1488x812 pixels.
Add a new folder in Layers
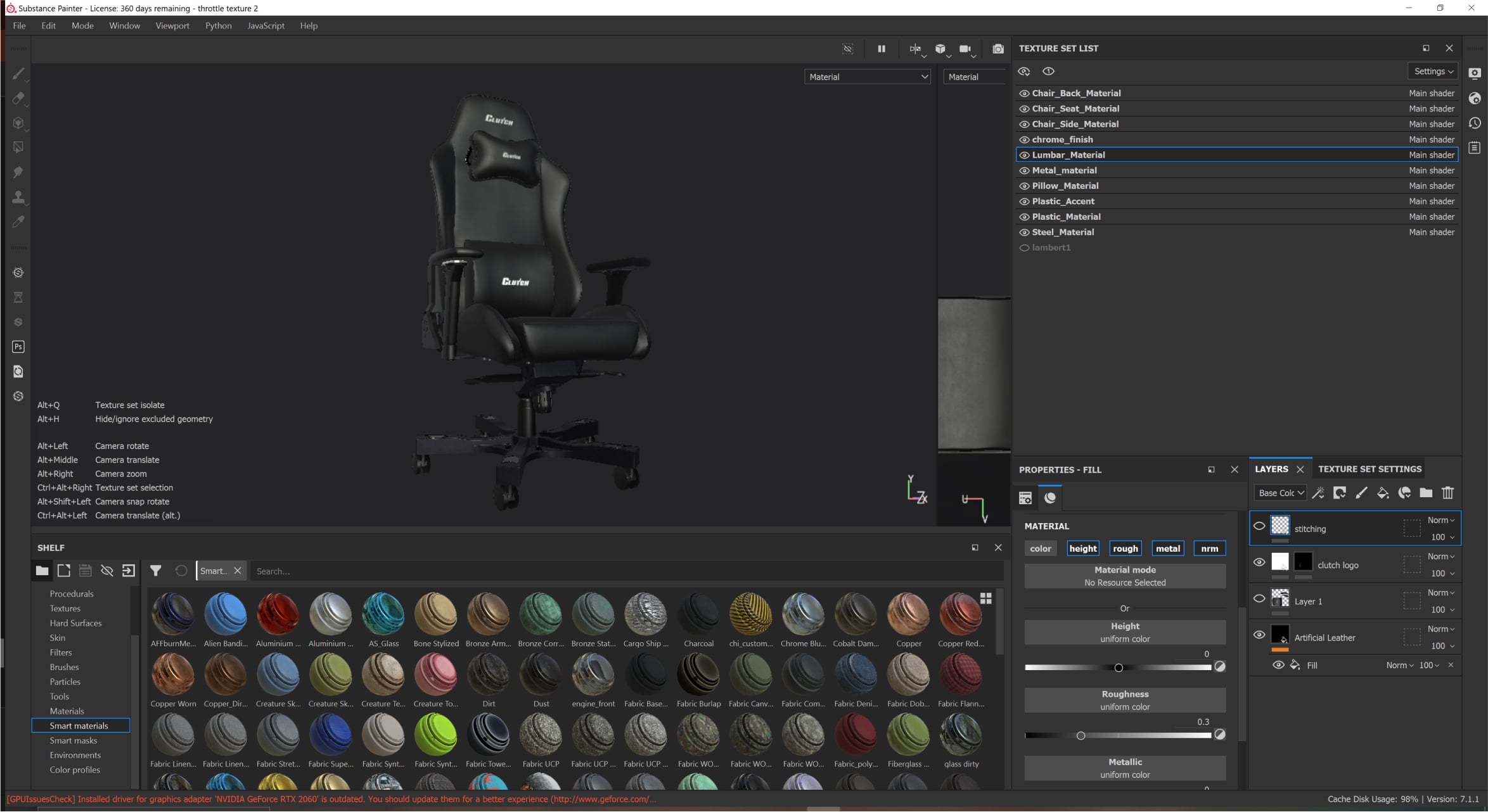pos(1426,493)
